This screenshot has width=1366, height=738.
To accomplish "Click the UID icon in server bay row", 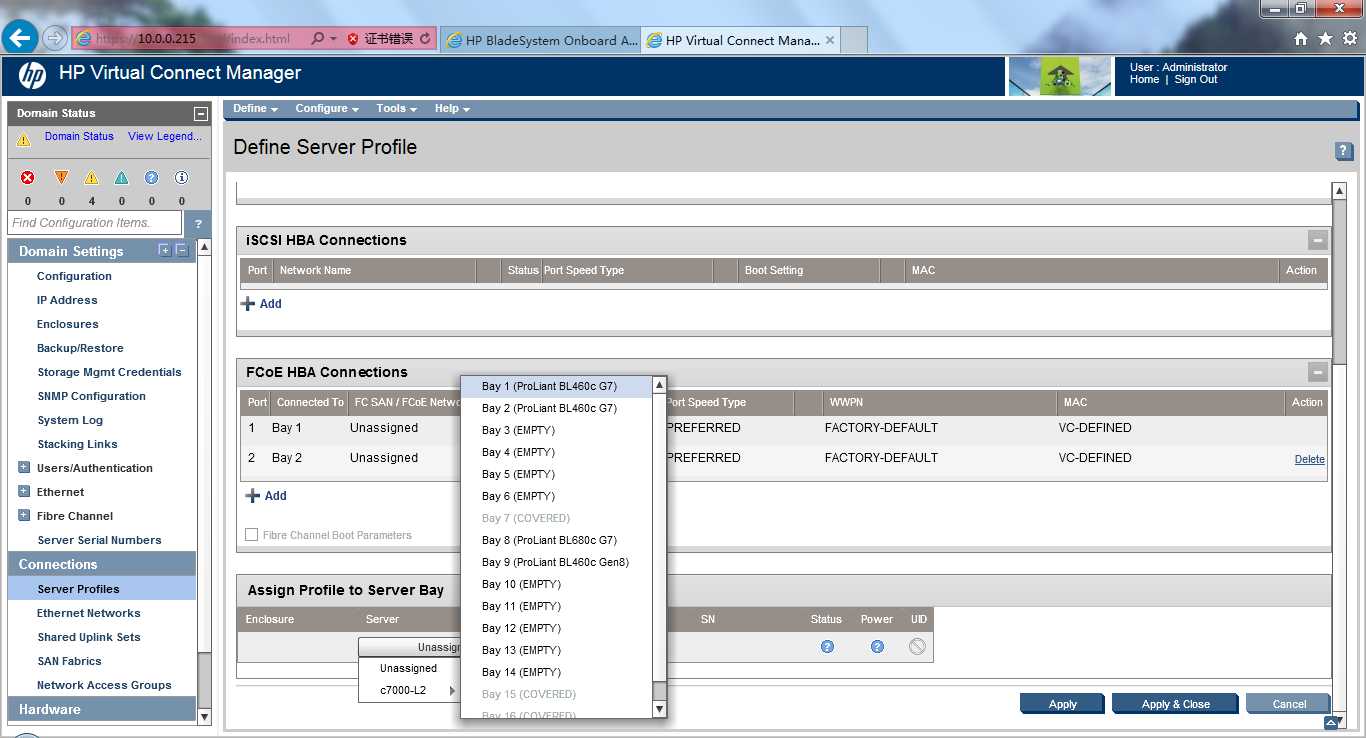I will (917, 647).
